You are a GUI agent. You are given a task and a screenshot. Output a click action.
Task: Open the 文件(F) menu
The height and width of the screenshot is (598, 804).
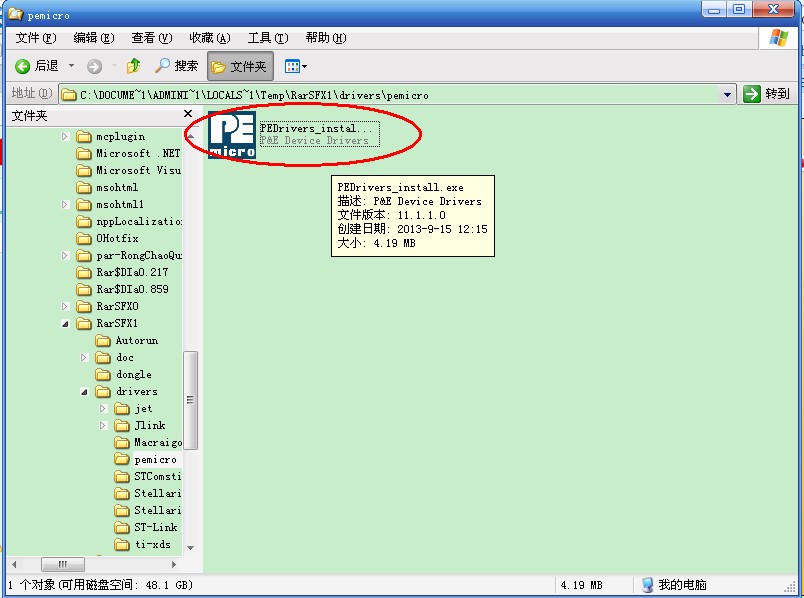pyautogui.click(x=36, y=38)
